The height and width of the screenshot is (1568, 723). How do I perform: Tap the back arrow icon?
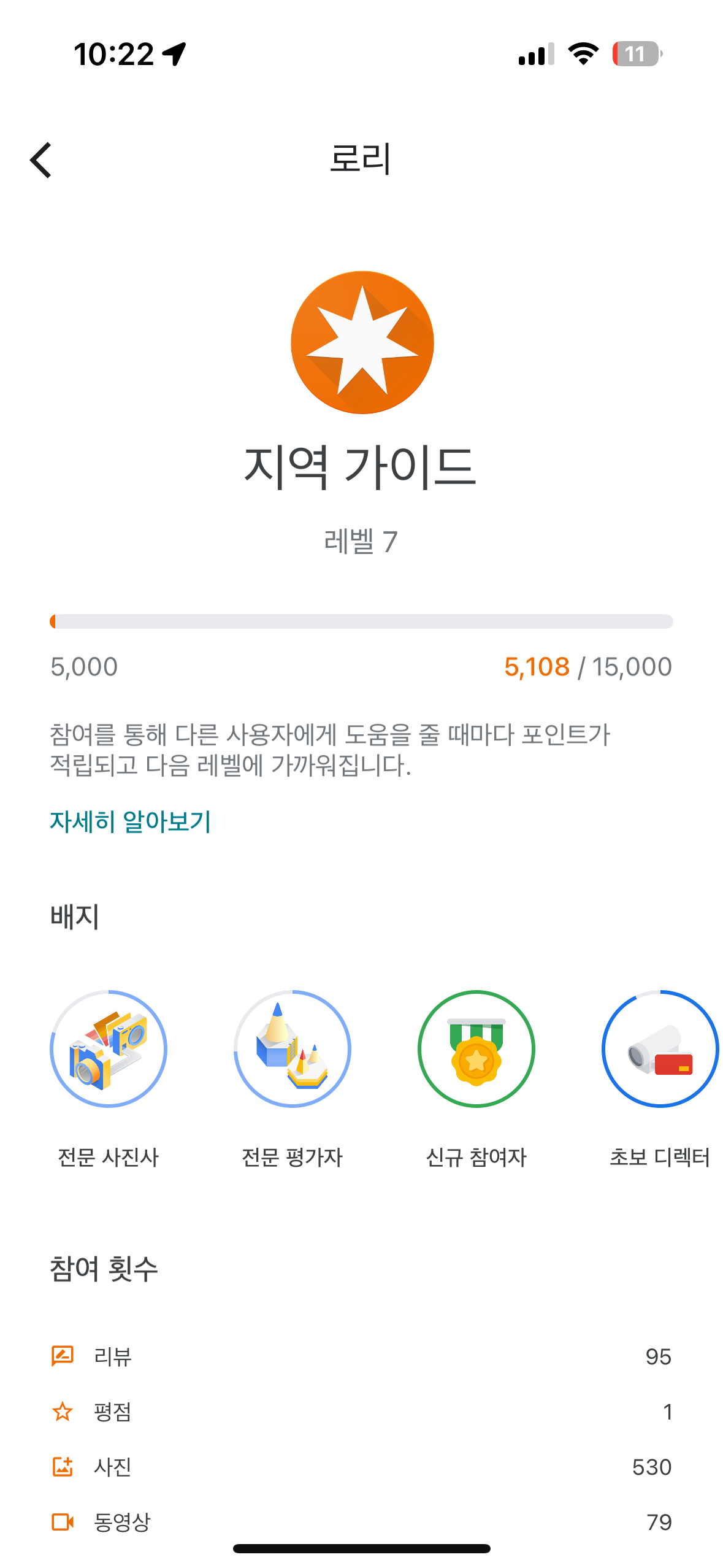pyautogui.click(x=41, y=160)
